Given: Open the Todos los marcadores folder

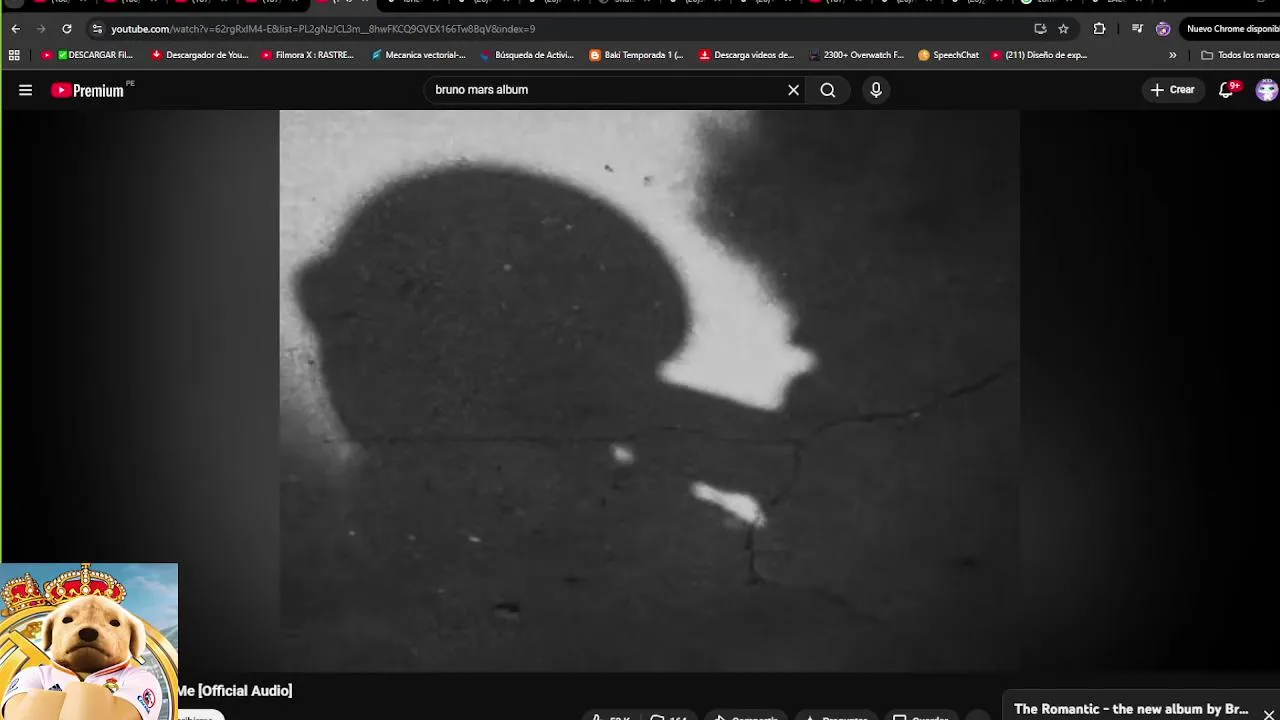Looking at the screenshot, I should pos(1239,55).
